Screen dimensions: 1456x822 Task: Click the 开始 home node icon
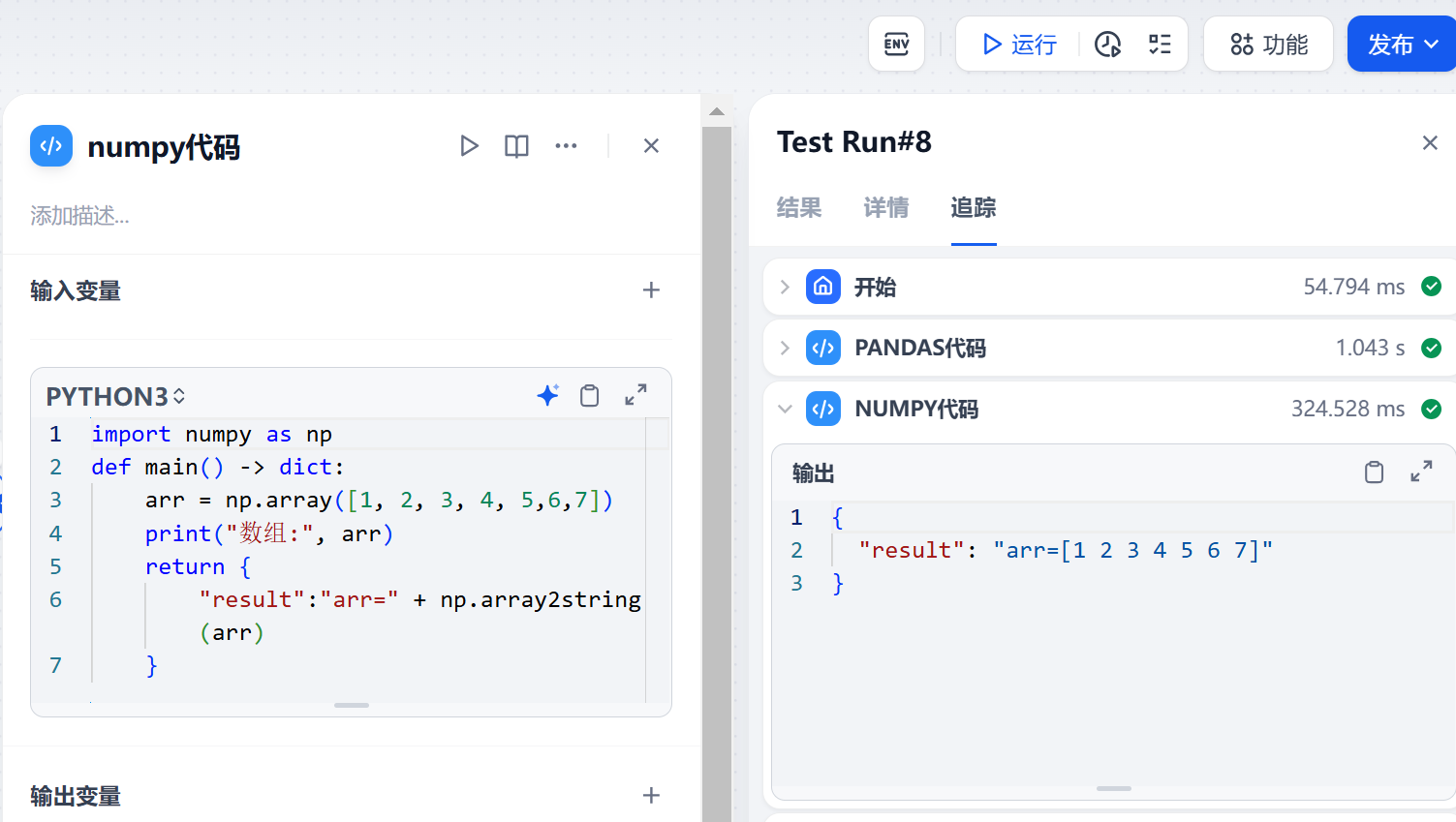pos(823,287)
